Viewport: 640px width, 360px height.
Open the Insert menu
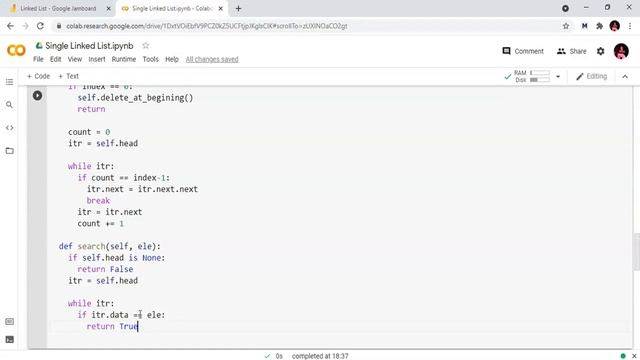(97, 59)
